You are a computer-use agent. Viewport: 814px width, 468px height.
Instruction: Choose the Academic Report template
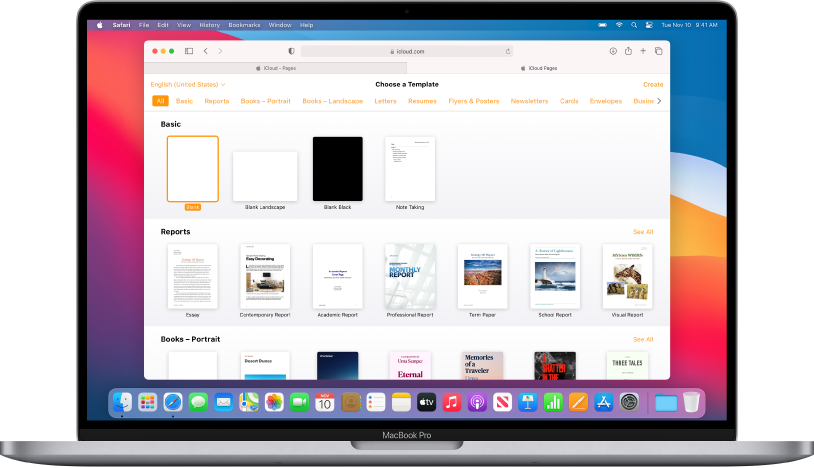click(x=337, y=277)
